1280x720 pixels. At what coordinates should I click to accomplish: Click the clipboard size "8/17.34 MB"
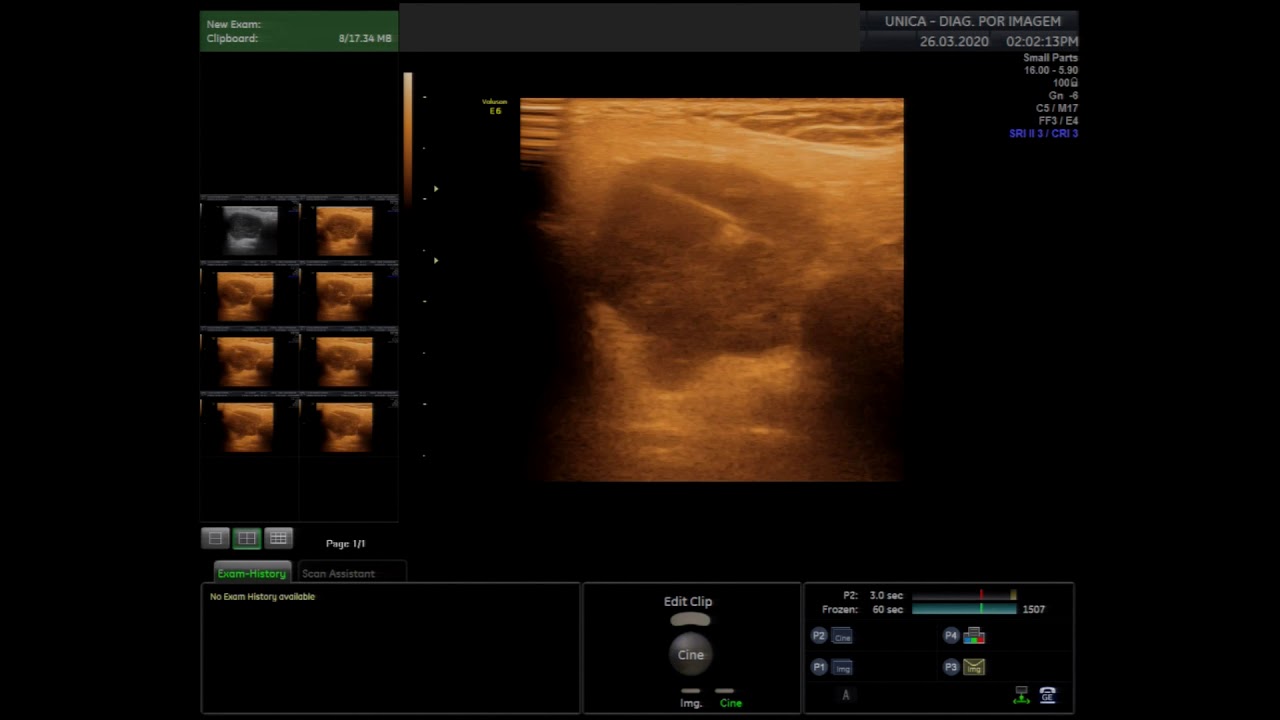(x=365, y=38)
